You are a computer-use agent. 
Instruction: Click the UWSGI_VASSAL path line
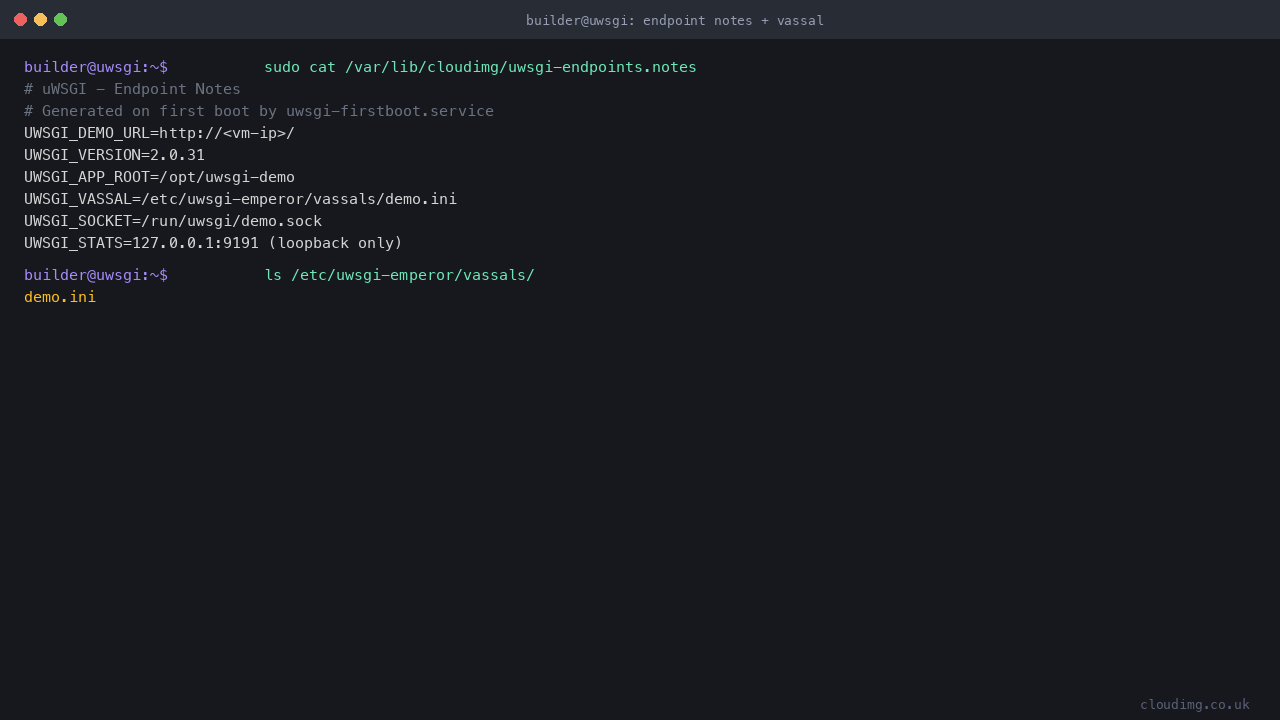[240, 199]
